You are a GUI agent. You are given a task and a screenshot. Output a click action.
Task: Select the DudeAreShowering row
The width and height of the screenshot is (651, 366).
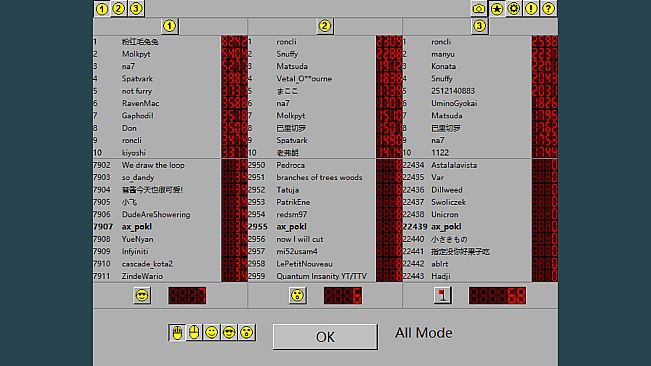pos(170,215)
